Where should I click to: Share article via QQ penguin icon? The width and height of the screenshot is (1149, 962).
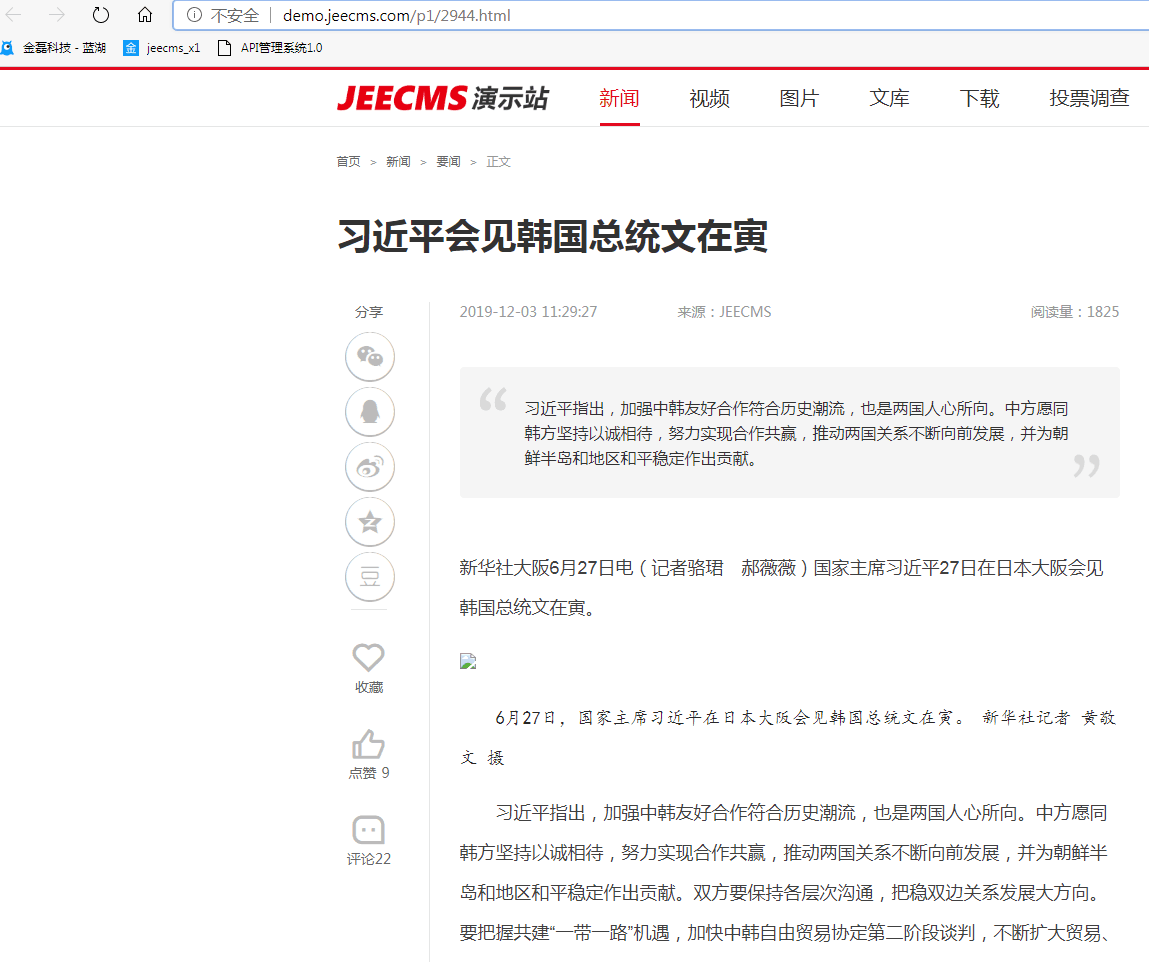369,412
